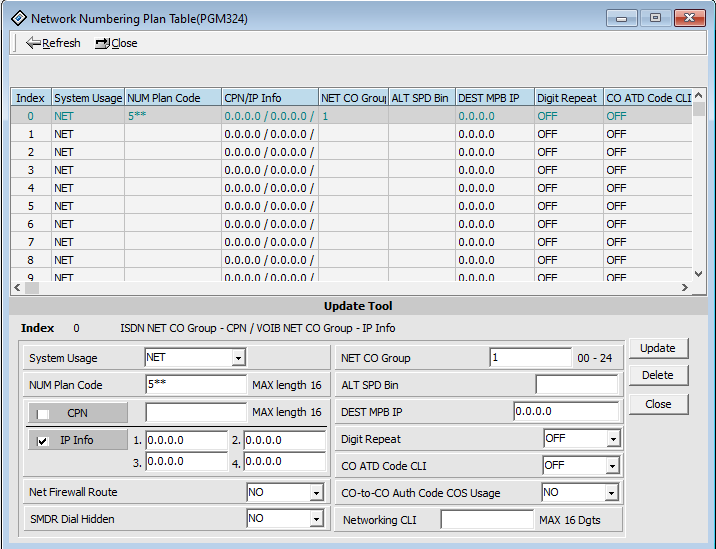Click the Refresh arrow icon in toolbar
Screen dimensions: 716x549
tap(33, 43)
